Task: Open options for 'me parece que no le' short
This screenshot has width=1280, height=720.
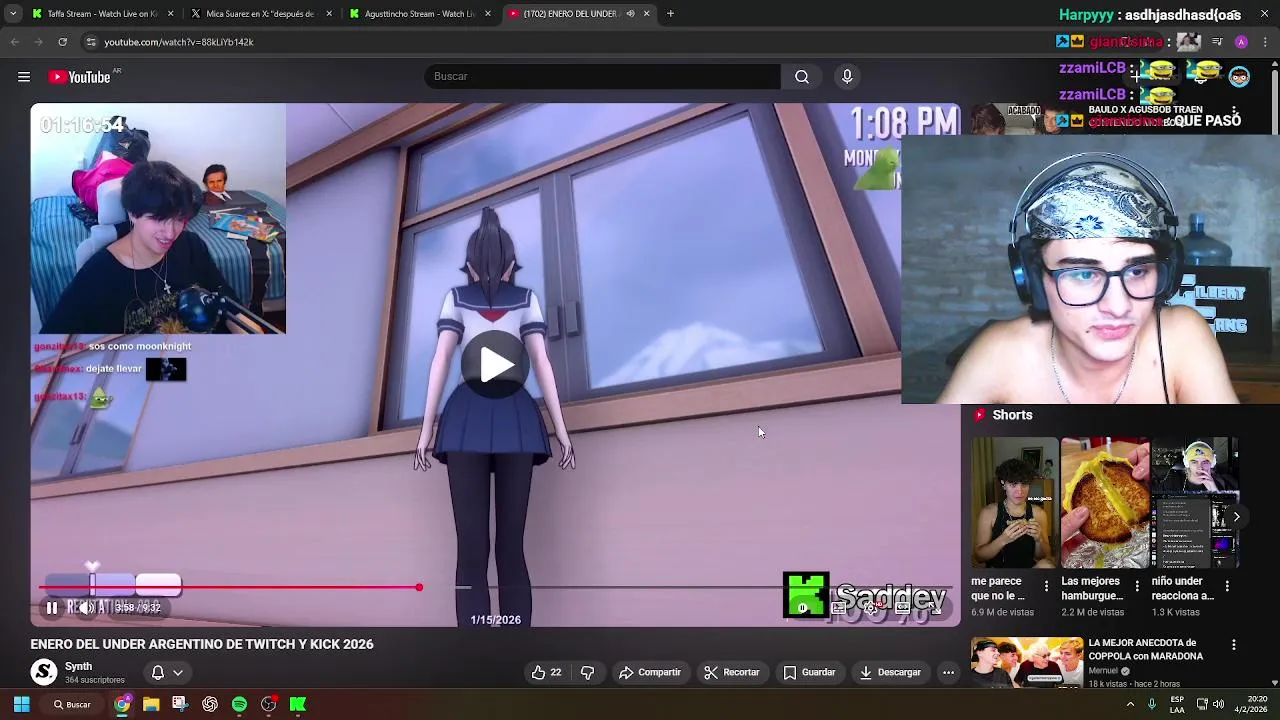Action: pyautogui.click(x=1046, y=586)
